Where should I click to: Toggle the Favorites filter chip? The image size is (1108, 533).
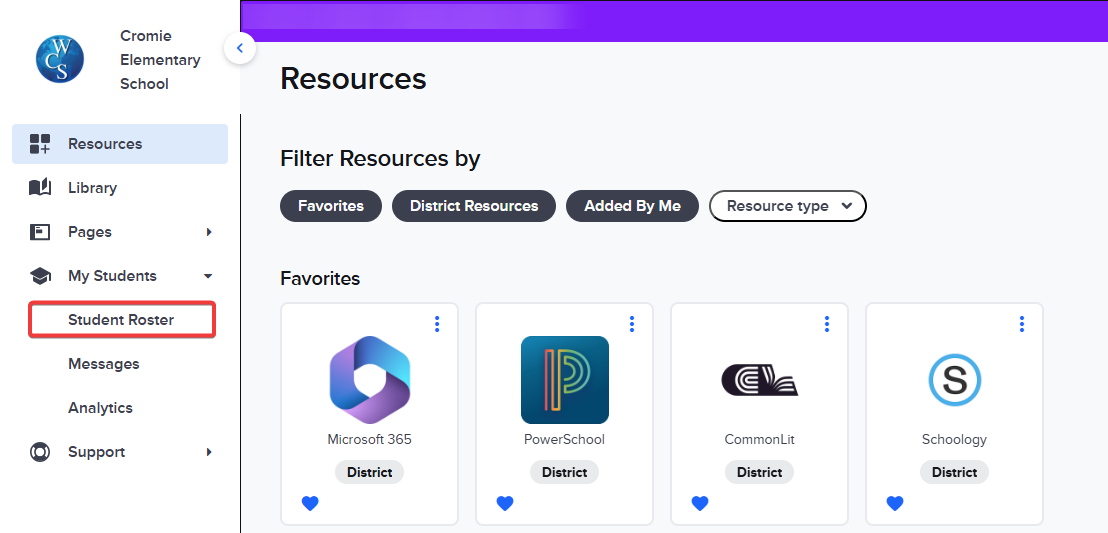point(331,206)
